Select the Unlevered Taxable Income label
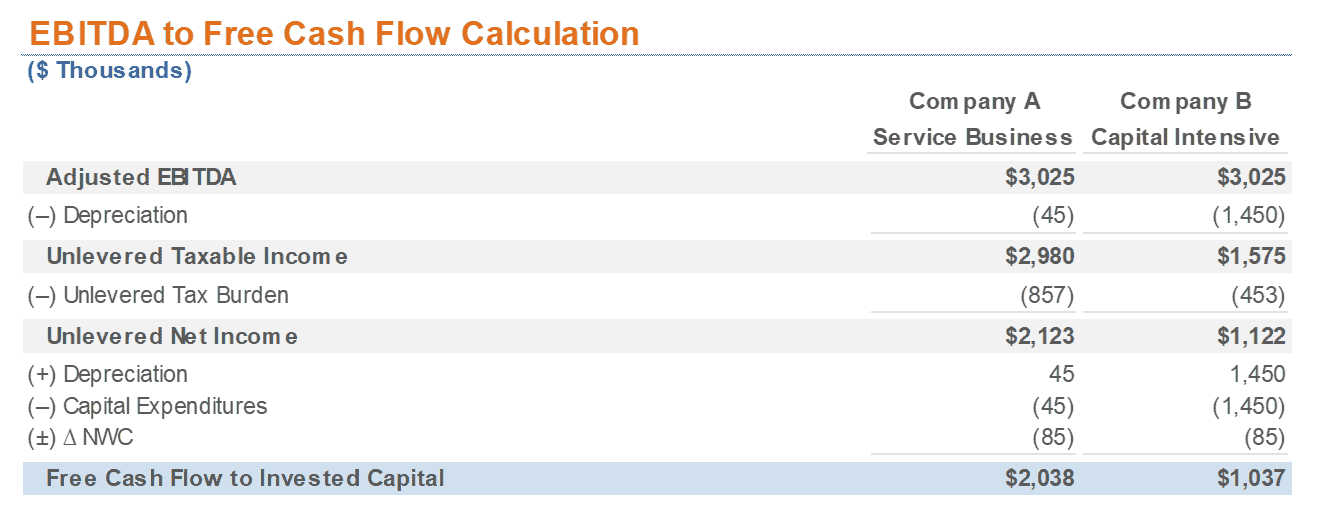This screenshot has width=1317, height=522. [x=197, y=256]
